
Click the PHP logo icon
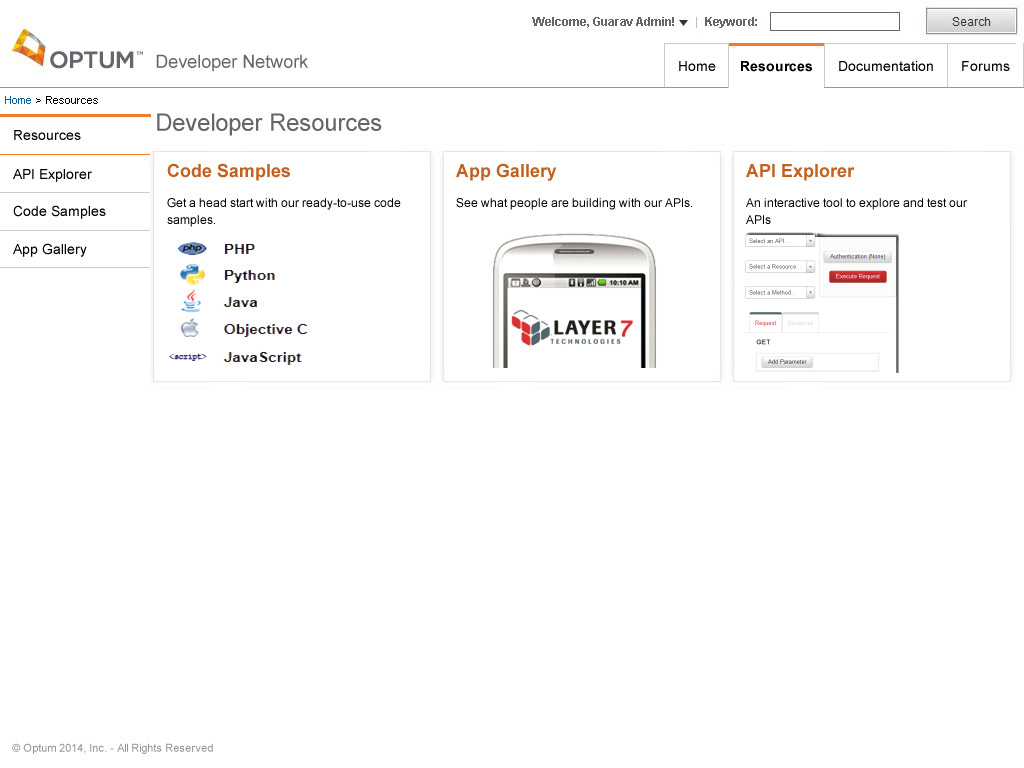(x=192, y=249)
